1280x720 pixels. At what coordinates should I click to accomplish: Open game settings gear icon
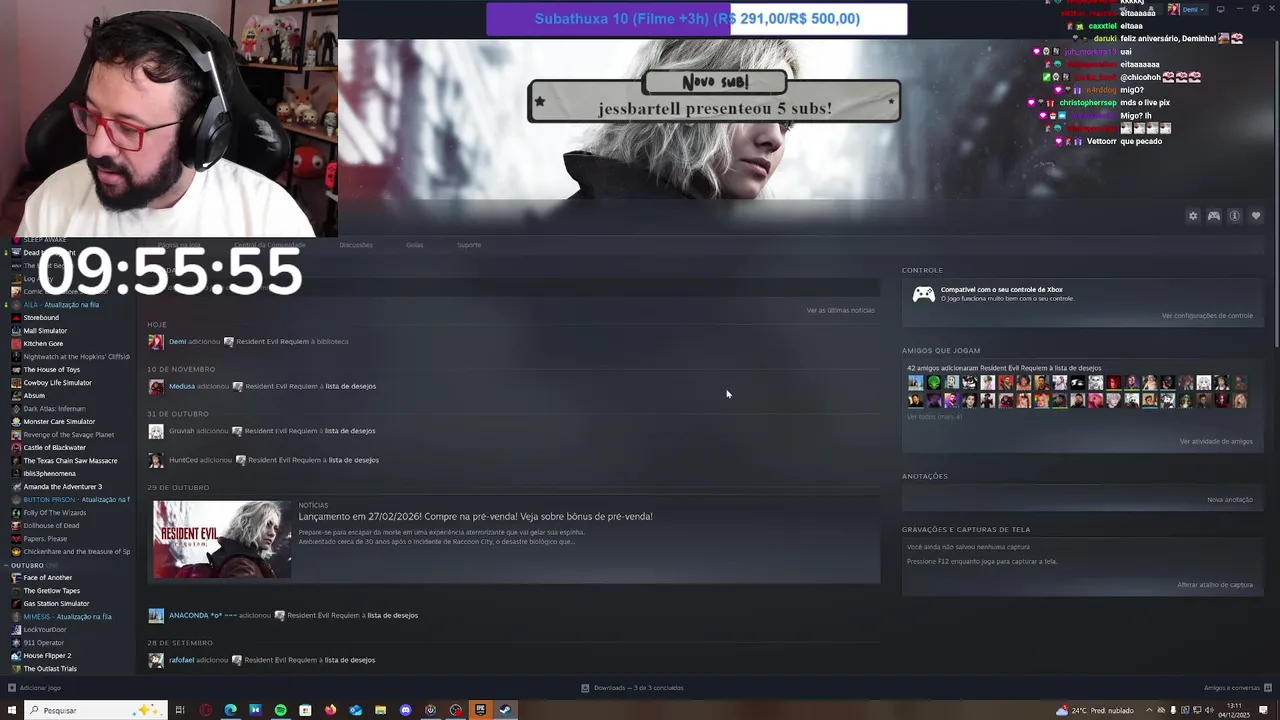pyautogui.click(x=1193, y=216)
